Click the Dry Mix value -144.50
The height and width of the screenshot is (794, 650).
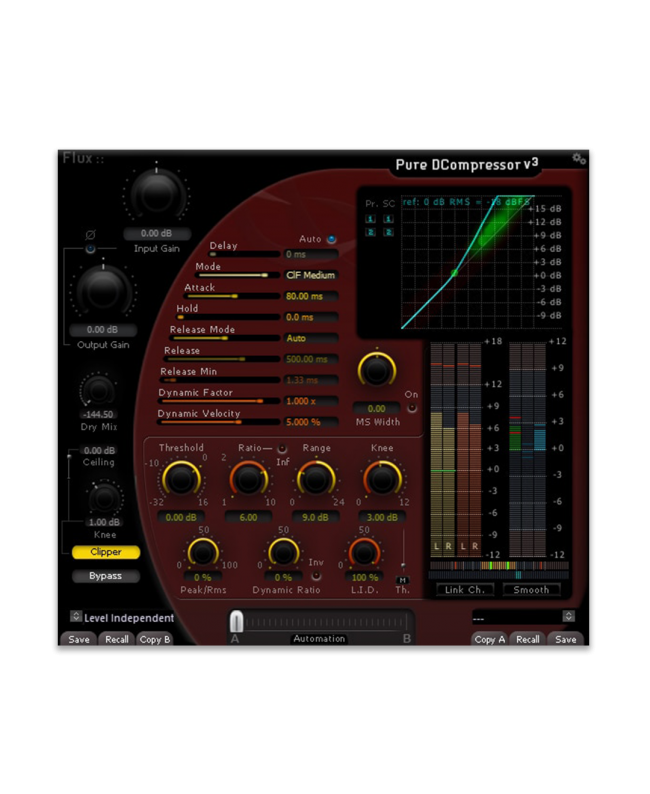coord(98,414)
